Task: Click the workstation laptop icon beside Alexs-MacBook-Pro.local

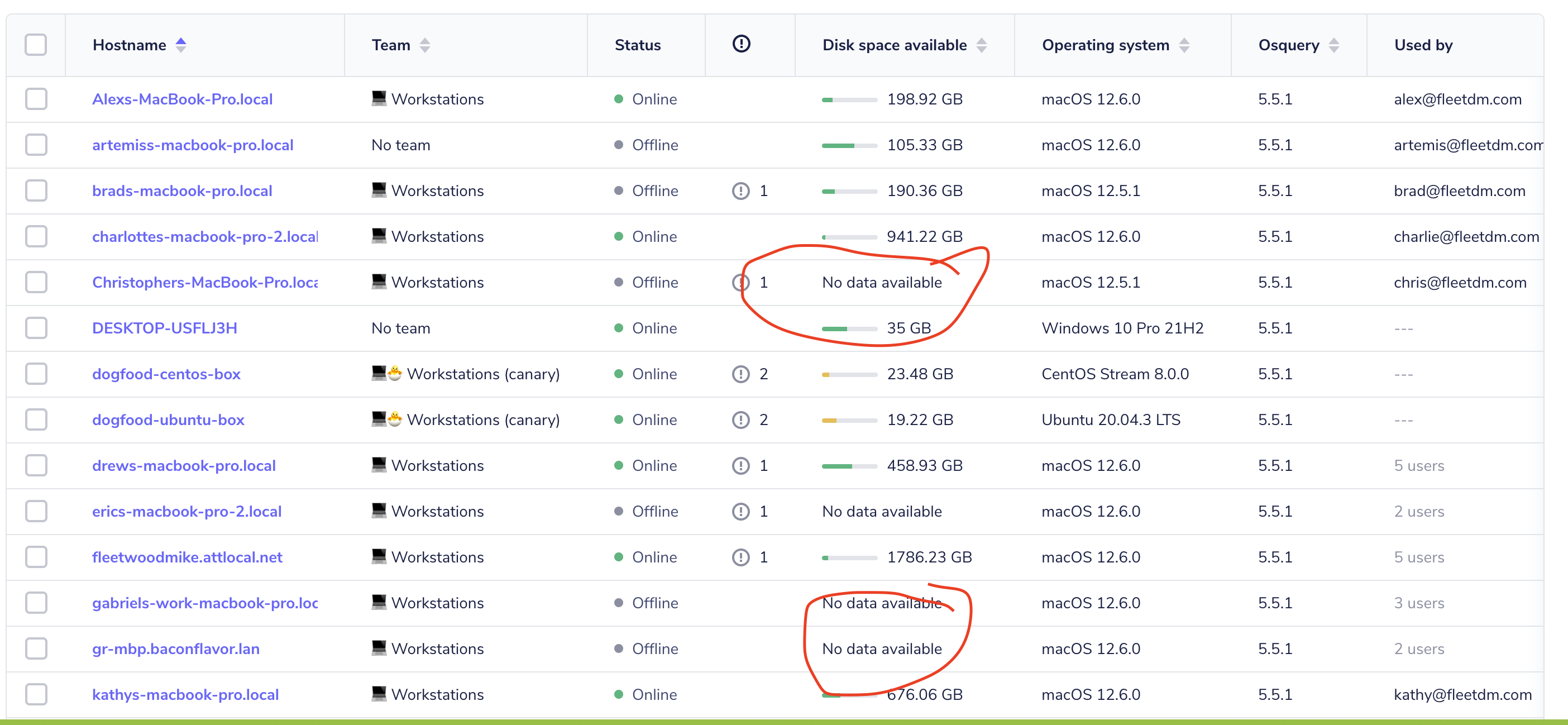Action: [x=379, y=97]
